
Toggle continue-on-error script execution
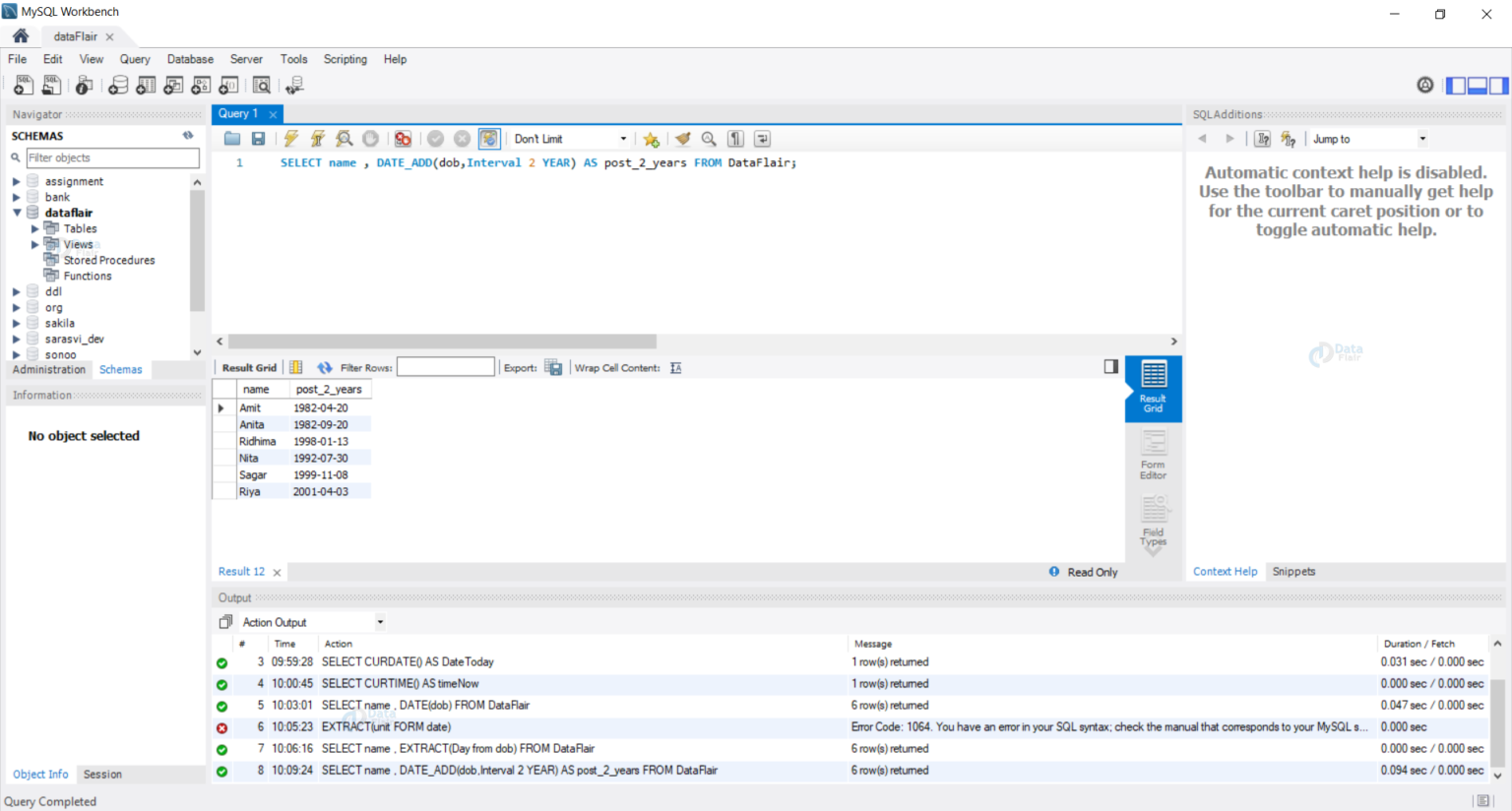403,139
